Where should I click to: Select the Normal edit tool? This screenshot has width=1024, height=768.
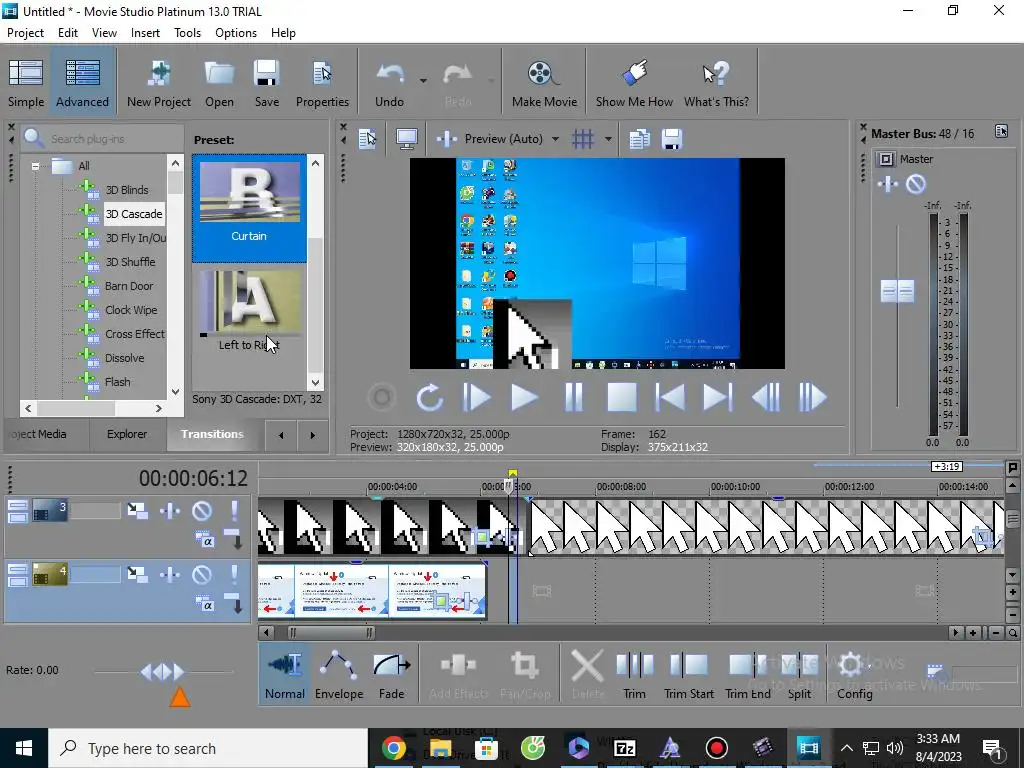point(285,674)
